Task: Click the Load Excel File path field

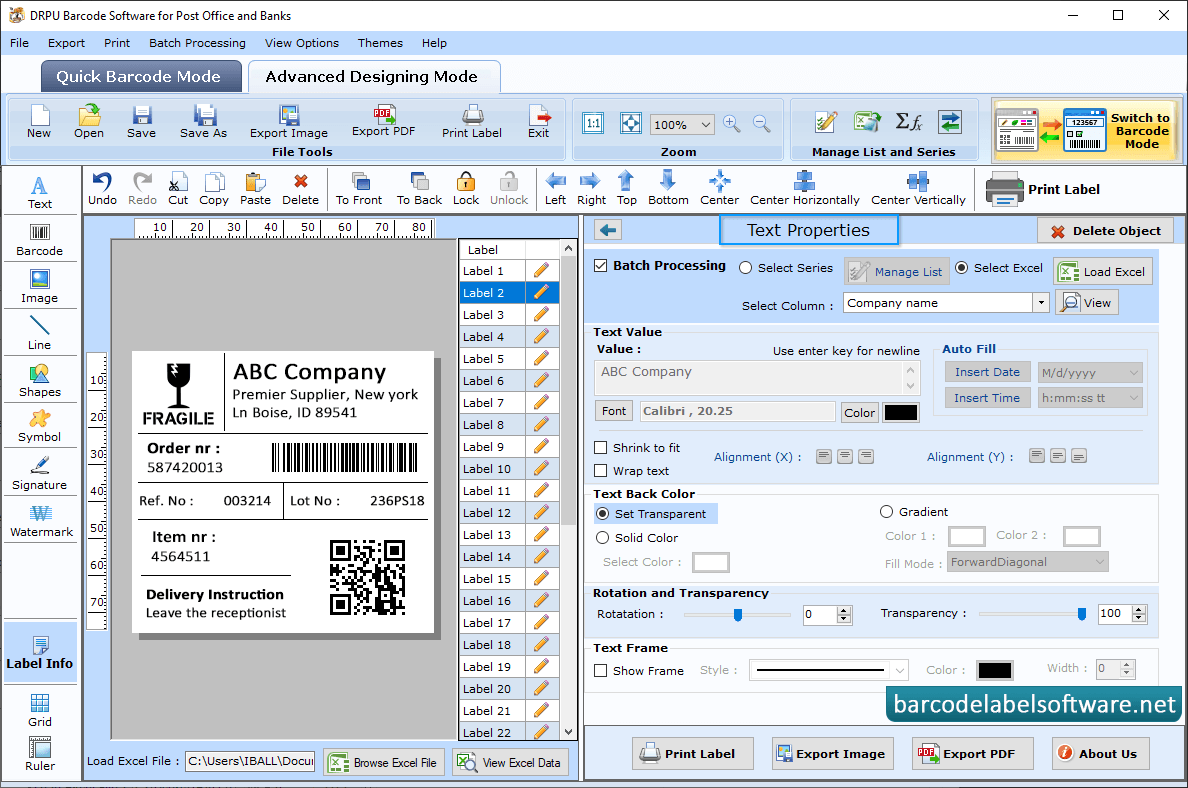Action: pyautogui.click(x=250, y=761)
